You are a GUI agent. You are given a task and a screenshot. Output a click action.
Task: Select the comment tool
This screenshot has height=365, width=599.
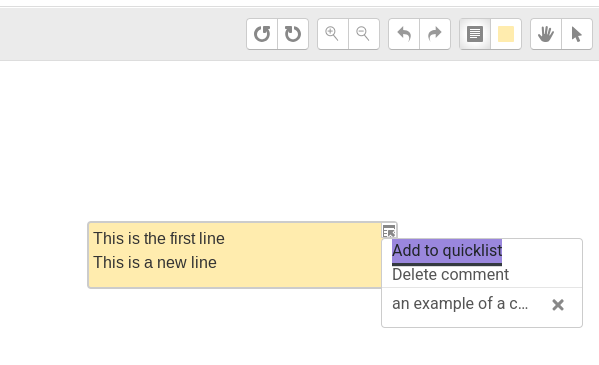click(475, 34)
